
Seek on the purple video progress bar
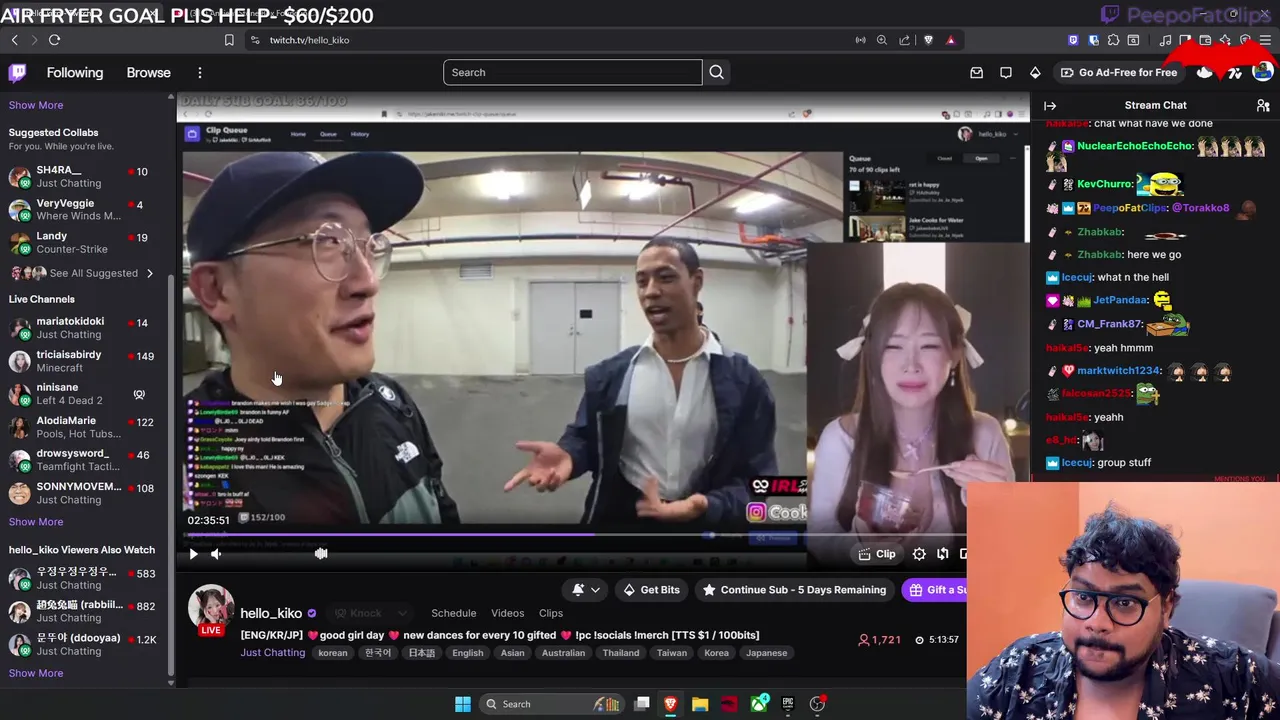point(575,535)
